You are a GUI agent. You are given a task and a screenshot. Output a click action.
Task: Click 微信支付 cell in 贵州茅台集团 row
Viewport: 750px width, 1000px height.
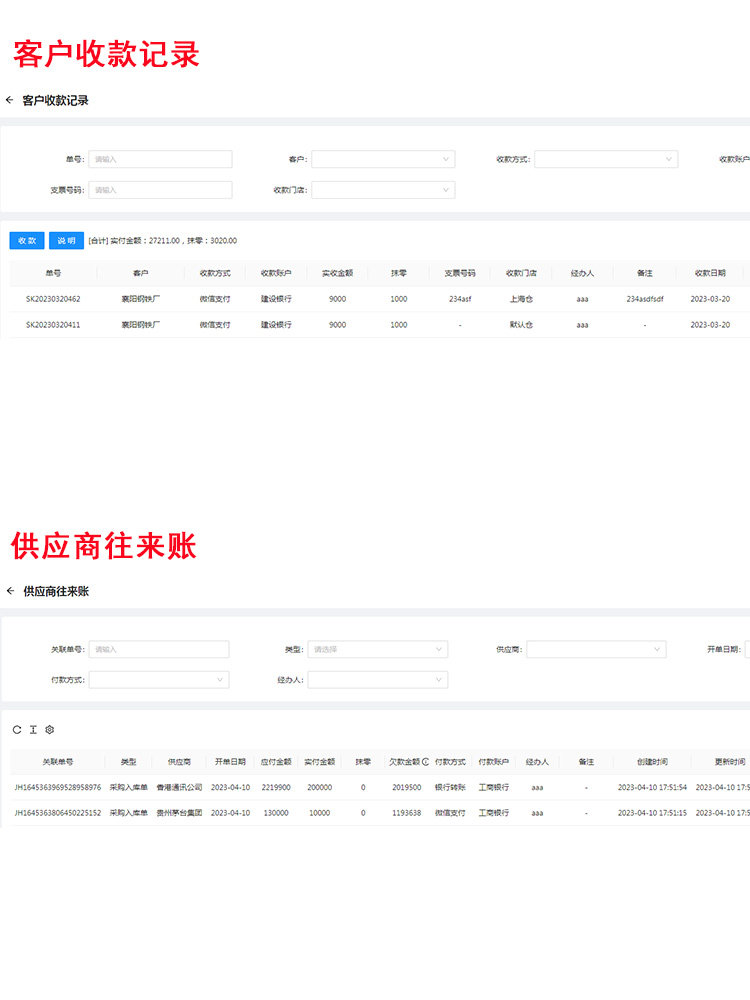[x=450, y=813]
